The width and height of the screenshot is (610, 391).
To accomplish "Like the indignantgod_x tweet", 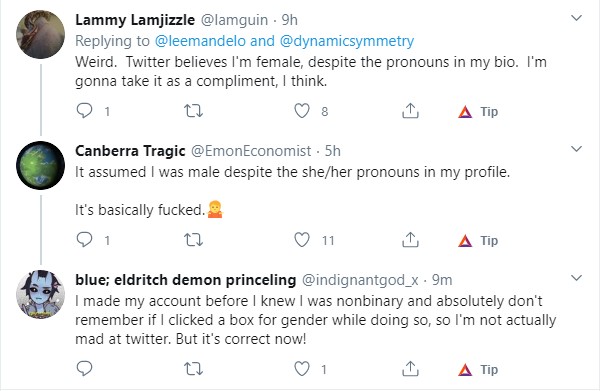I will [x=301, y=368].
